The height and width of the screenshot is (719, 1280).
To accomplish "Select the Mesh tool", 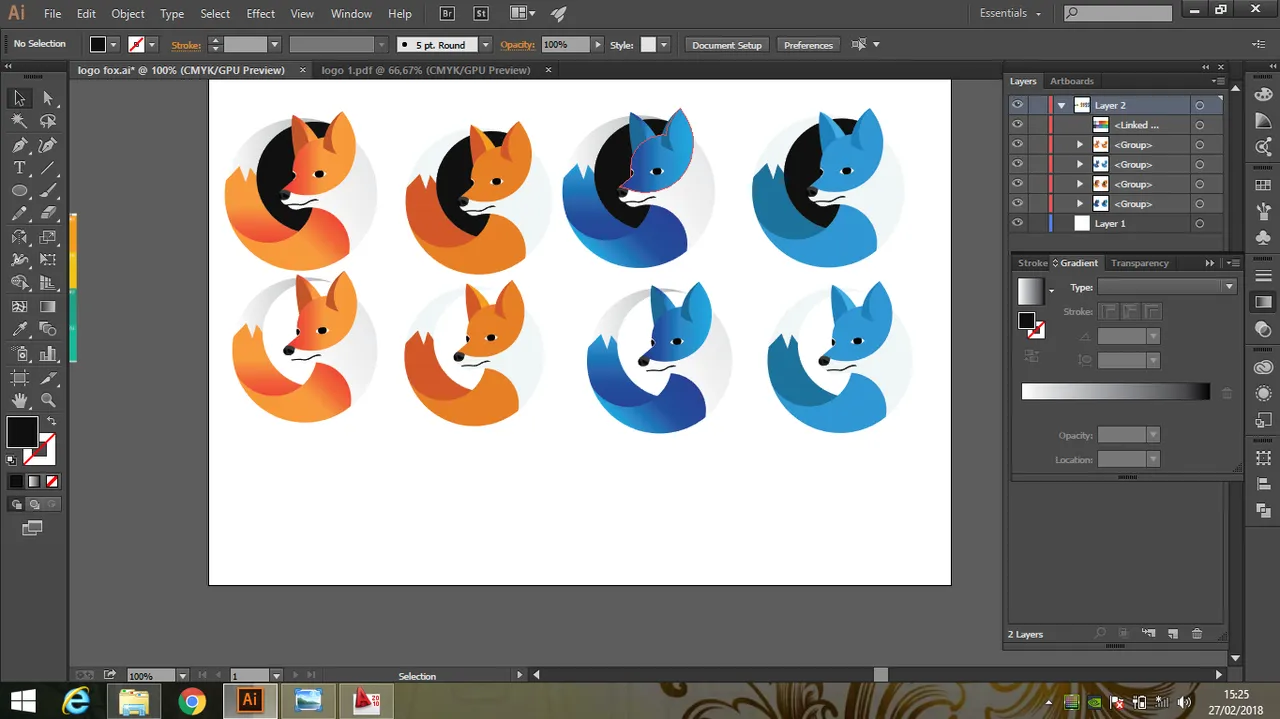I will [19, 307].
